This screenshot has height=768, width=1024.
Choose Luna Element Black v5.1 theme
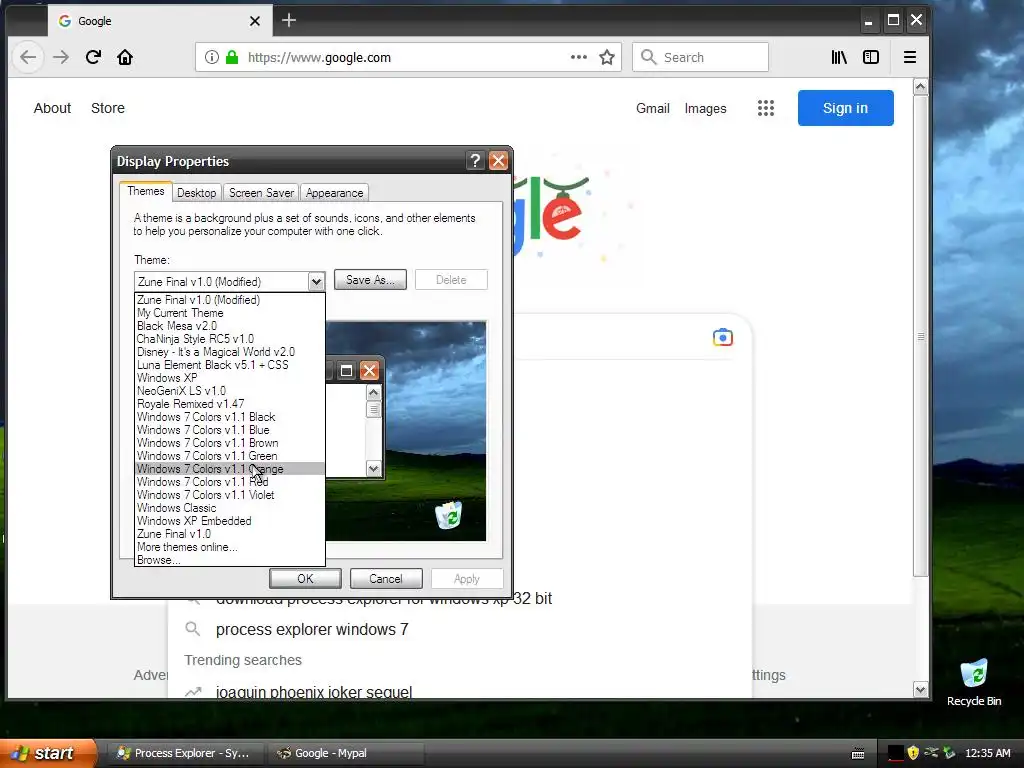[229, 365]
